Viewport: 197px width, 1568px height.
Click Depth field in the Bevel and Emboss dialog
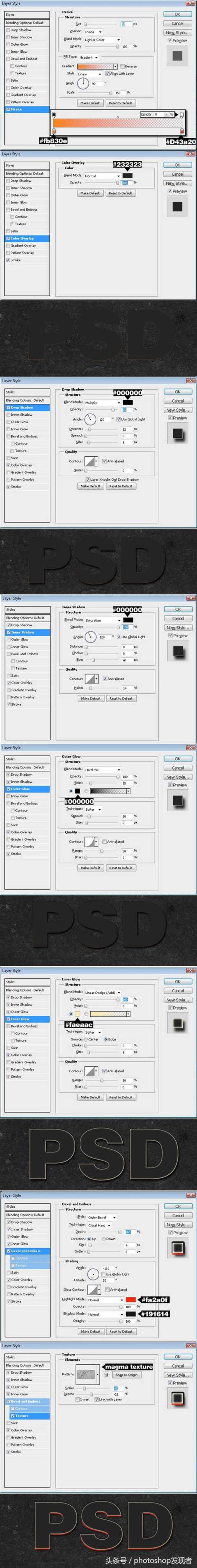click(x=129, y=1231)
